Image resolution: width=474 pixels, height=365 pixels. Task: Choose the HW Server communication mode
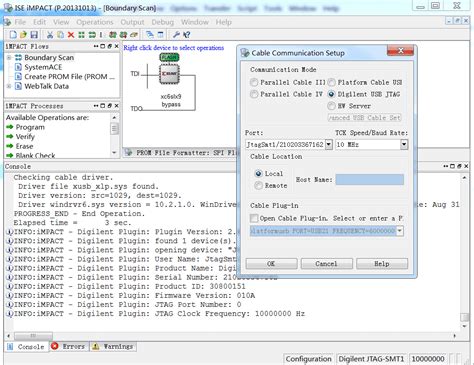[331, 106]
